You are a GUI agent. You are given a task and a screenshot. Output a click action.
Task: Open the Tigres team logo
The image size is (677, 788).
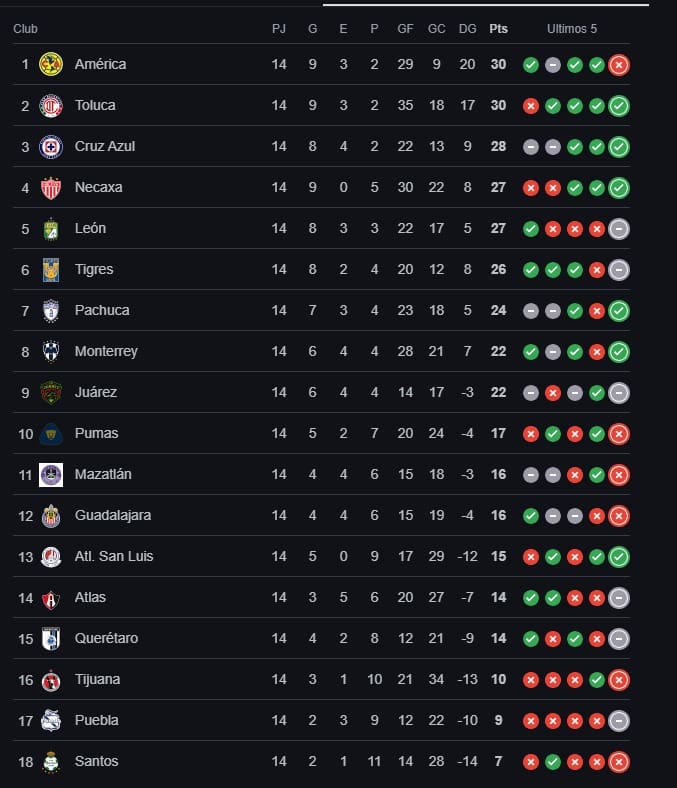tap(51, 270)
